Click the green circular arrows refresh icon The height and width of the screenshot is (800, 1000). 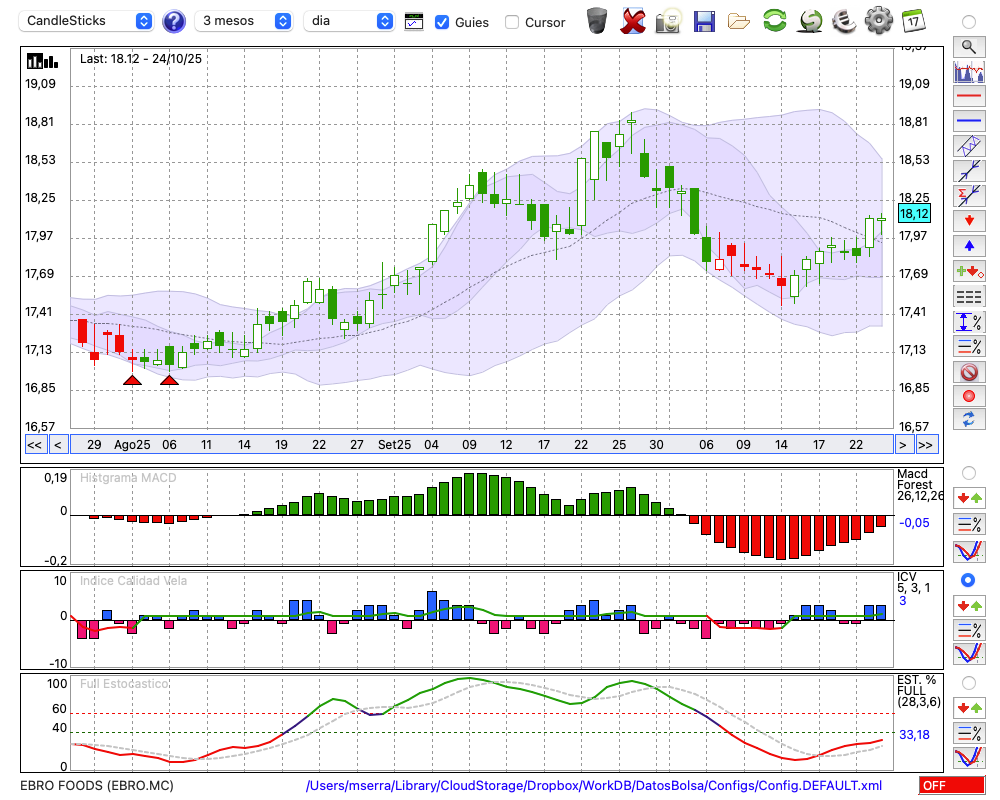point(774,20)
